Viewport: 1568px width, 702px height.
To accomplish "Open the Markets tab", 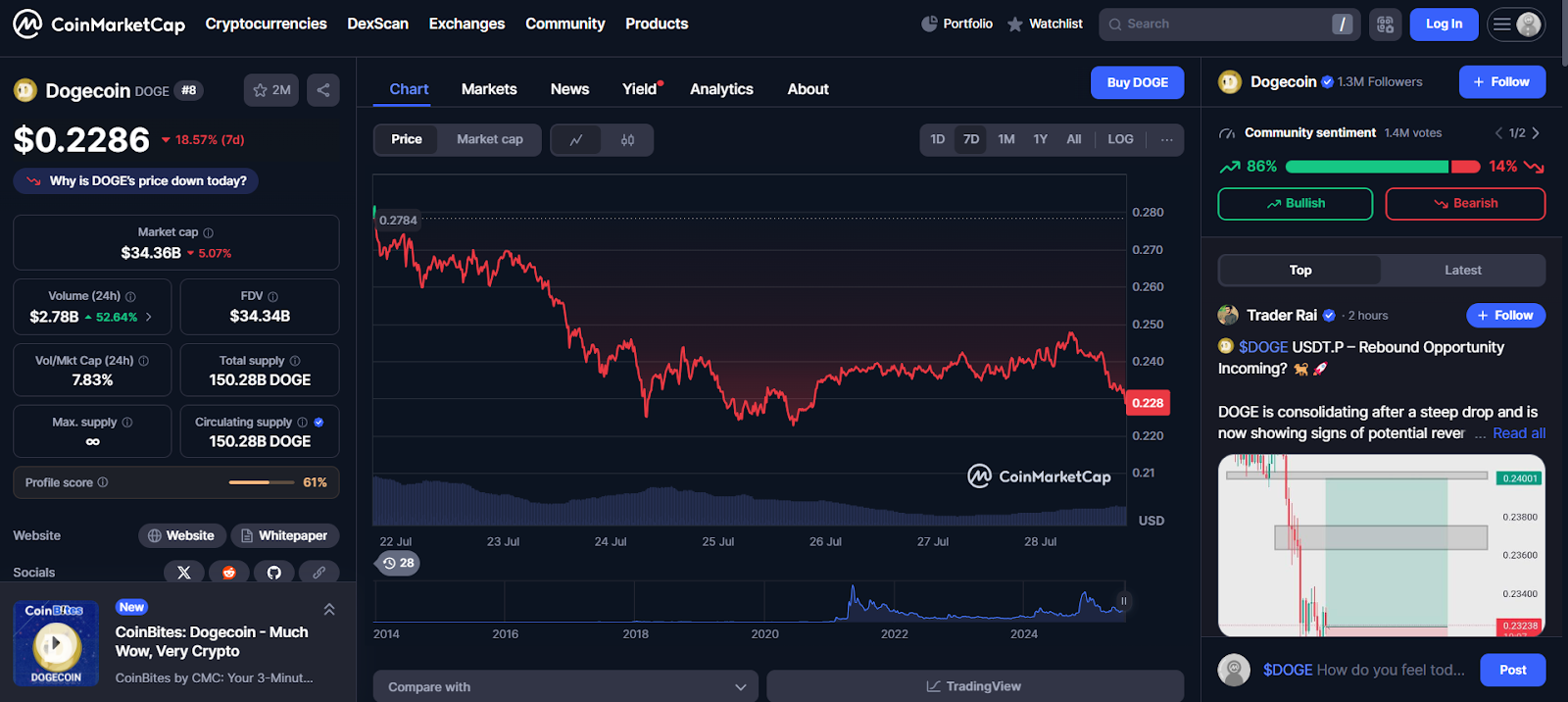I will coord(489,89).
